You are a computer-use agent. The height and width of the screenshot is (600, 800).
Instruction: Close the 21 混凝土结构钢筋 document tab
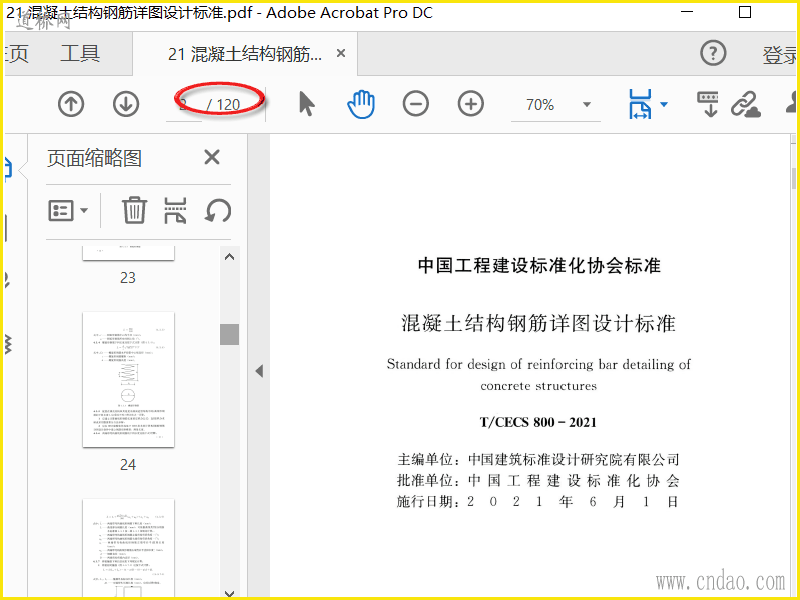(341, 53)
